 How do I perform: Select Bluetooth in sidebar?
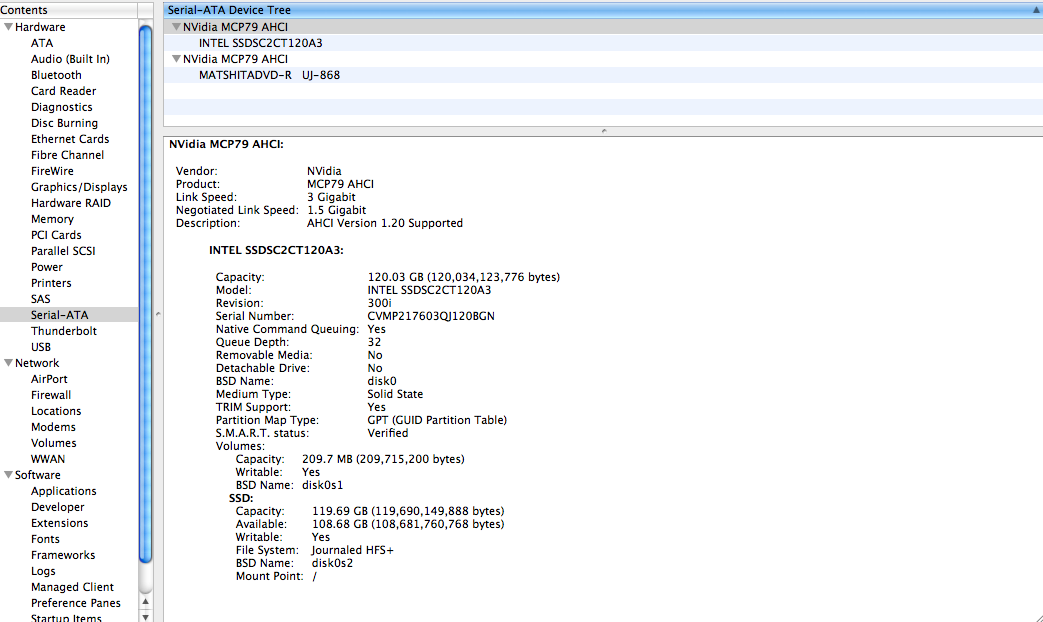56,75
